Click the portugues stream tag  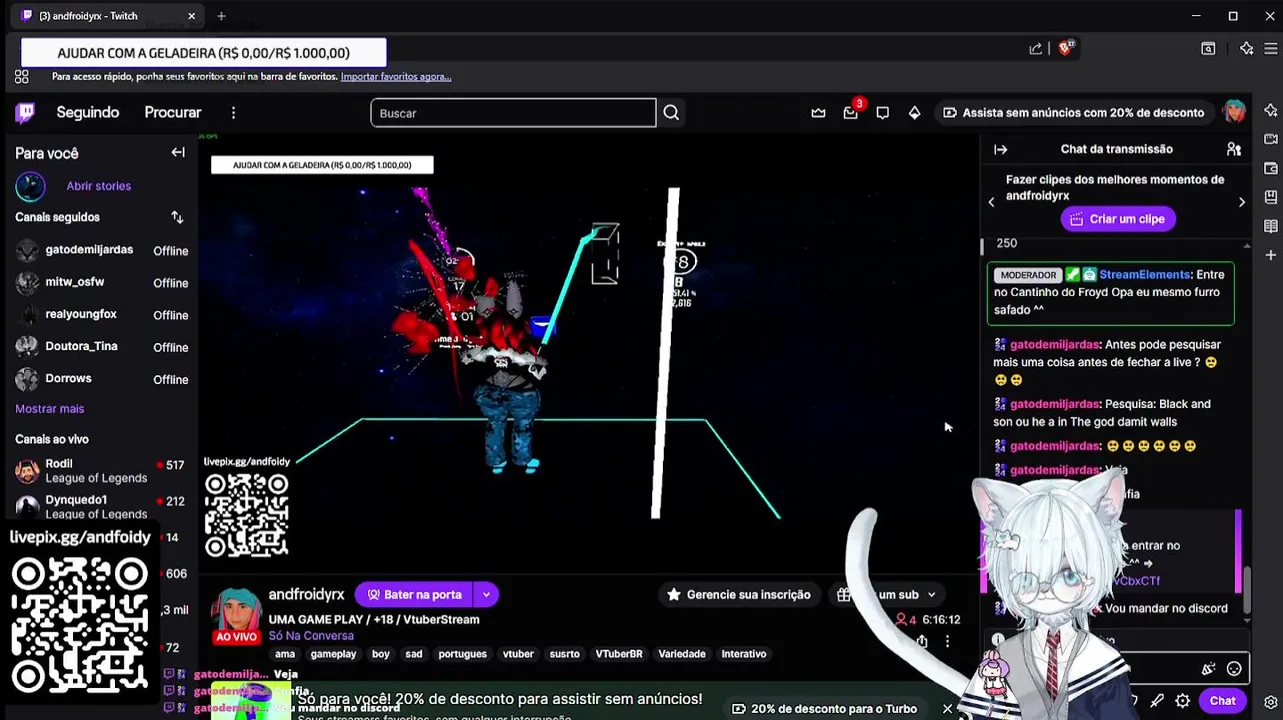click(x=462, y=654)
